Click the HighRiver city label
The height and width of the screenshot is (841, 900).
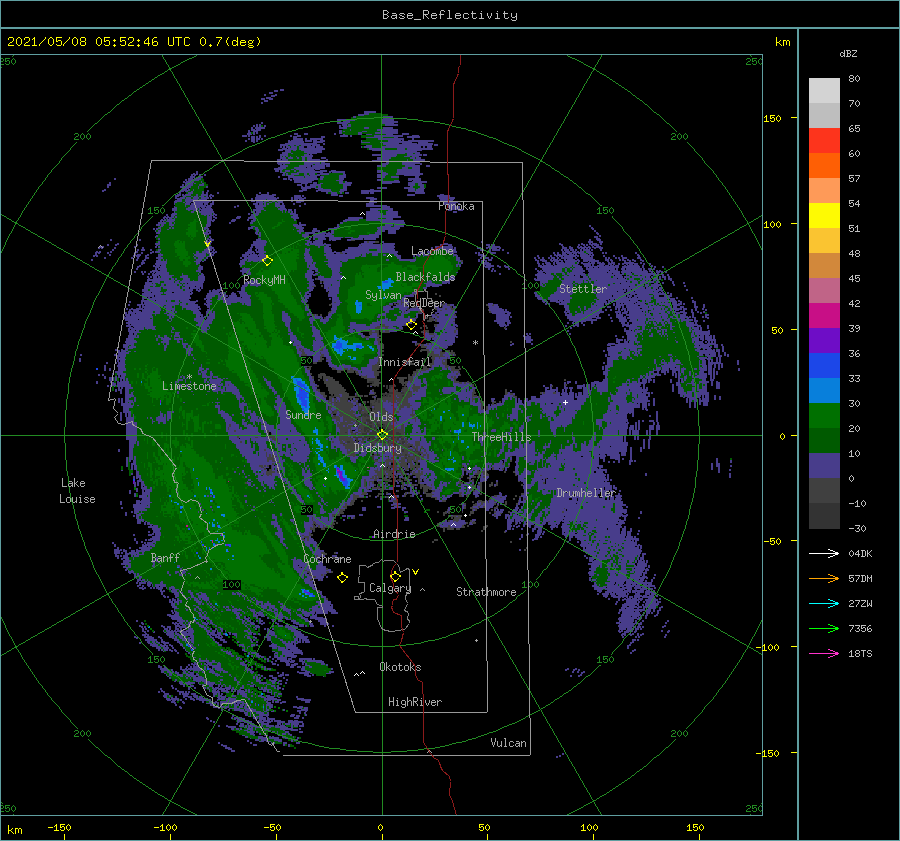point(415,702)
